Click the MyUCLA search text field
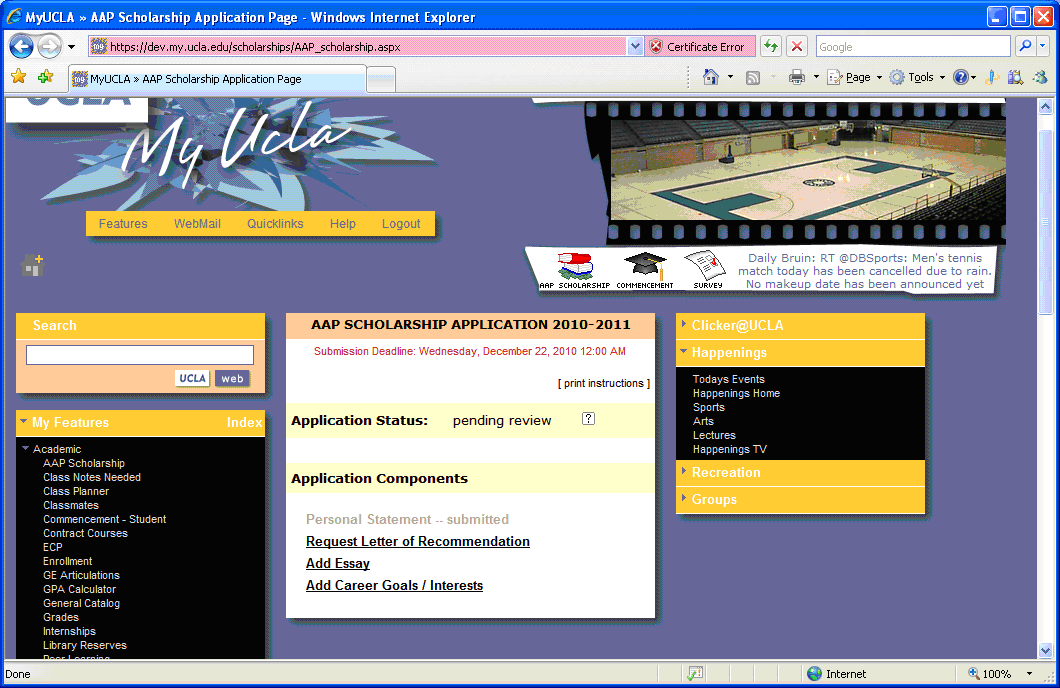Image resolution: width=1060 pixels, height=688 pixels. (x=140, y=355)
